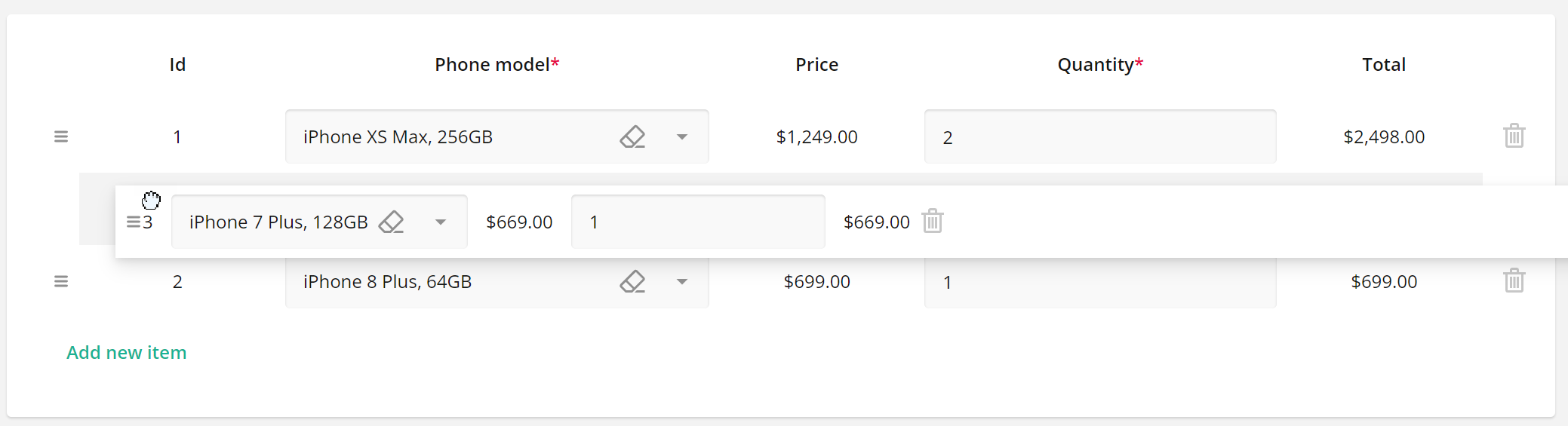Screen dimensions: 1568x426
Task: Focus quantity field of iPhone 8 Plus
Action: pyautogui.click(x=1099, y=283)
